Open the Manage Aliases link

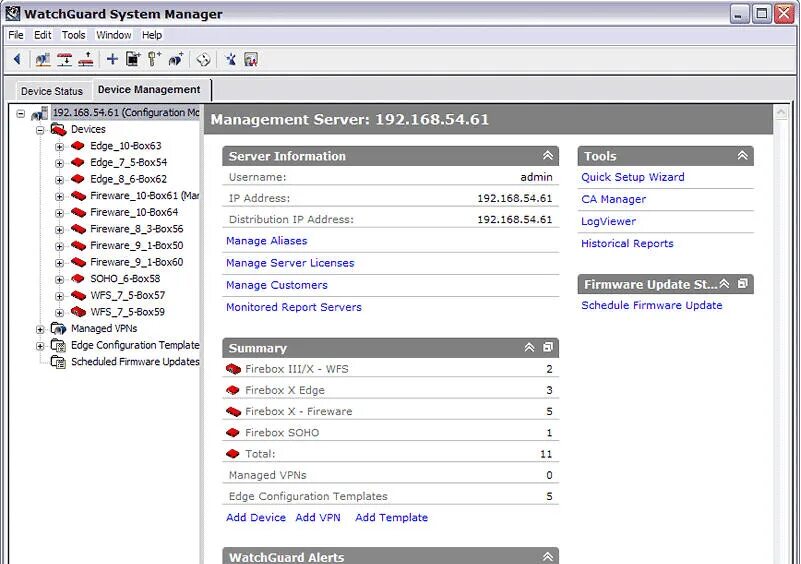267,241
